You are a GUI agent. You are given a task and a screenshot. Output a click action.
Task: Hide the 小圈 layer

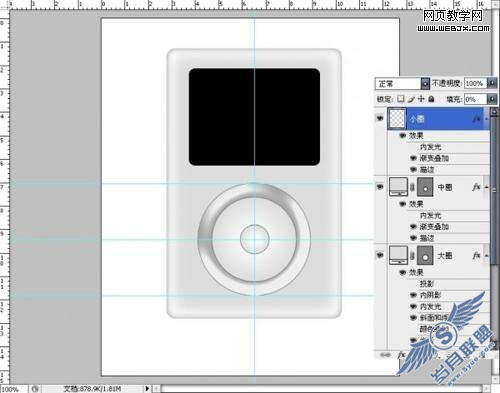point(380,118)
